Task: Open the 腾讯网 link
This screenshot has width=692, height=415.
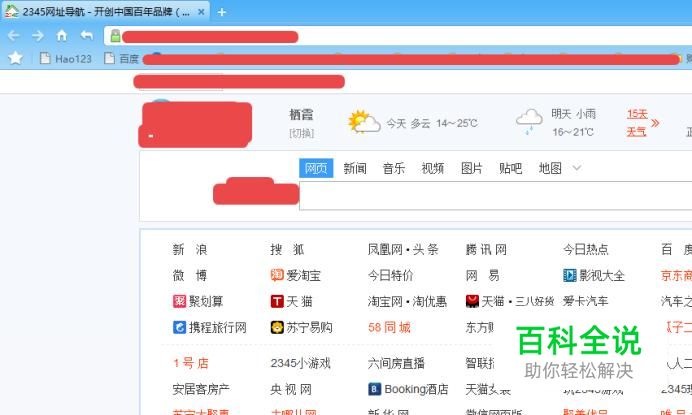Action: pyautogui.click(x=486, y=249)
